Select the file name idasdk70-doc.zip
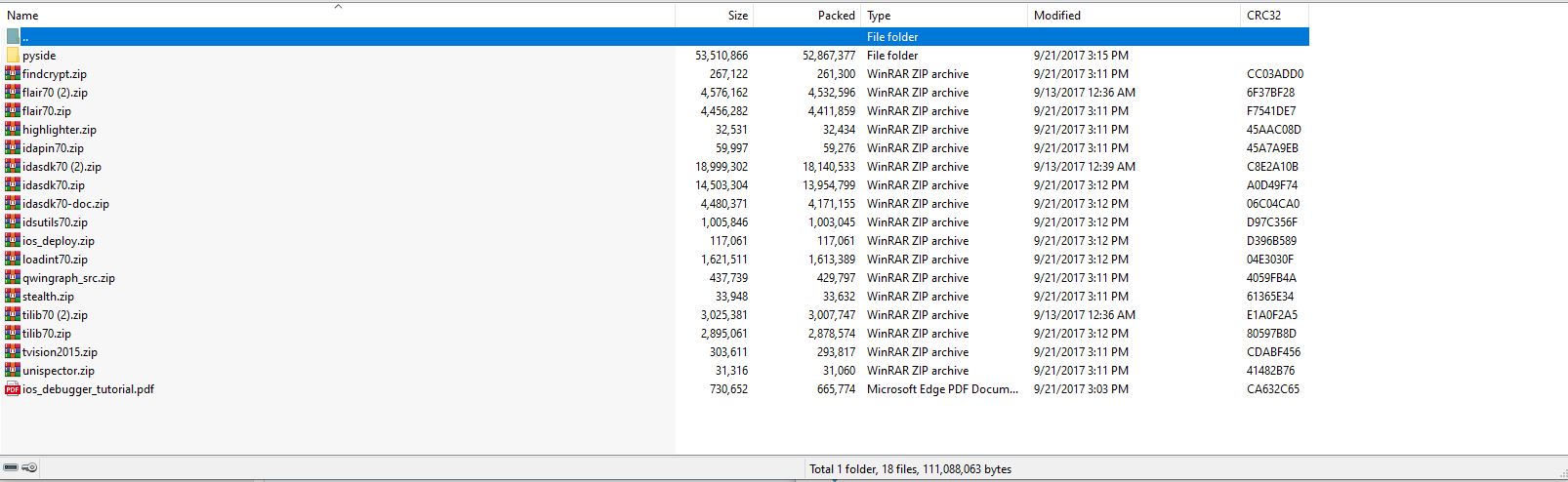This screenshot has height=482, width=1568. [x=65, y=204]
